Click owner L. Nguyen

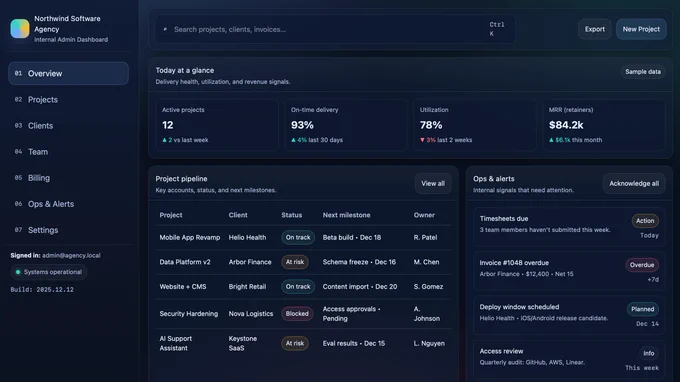pos(429,343)
